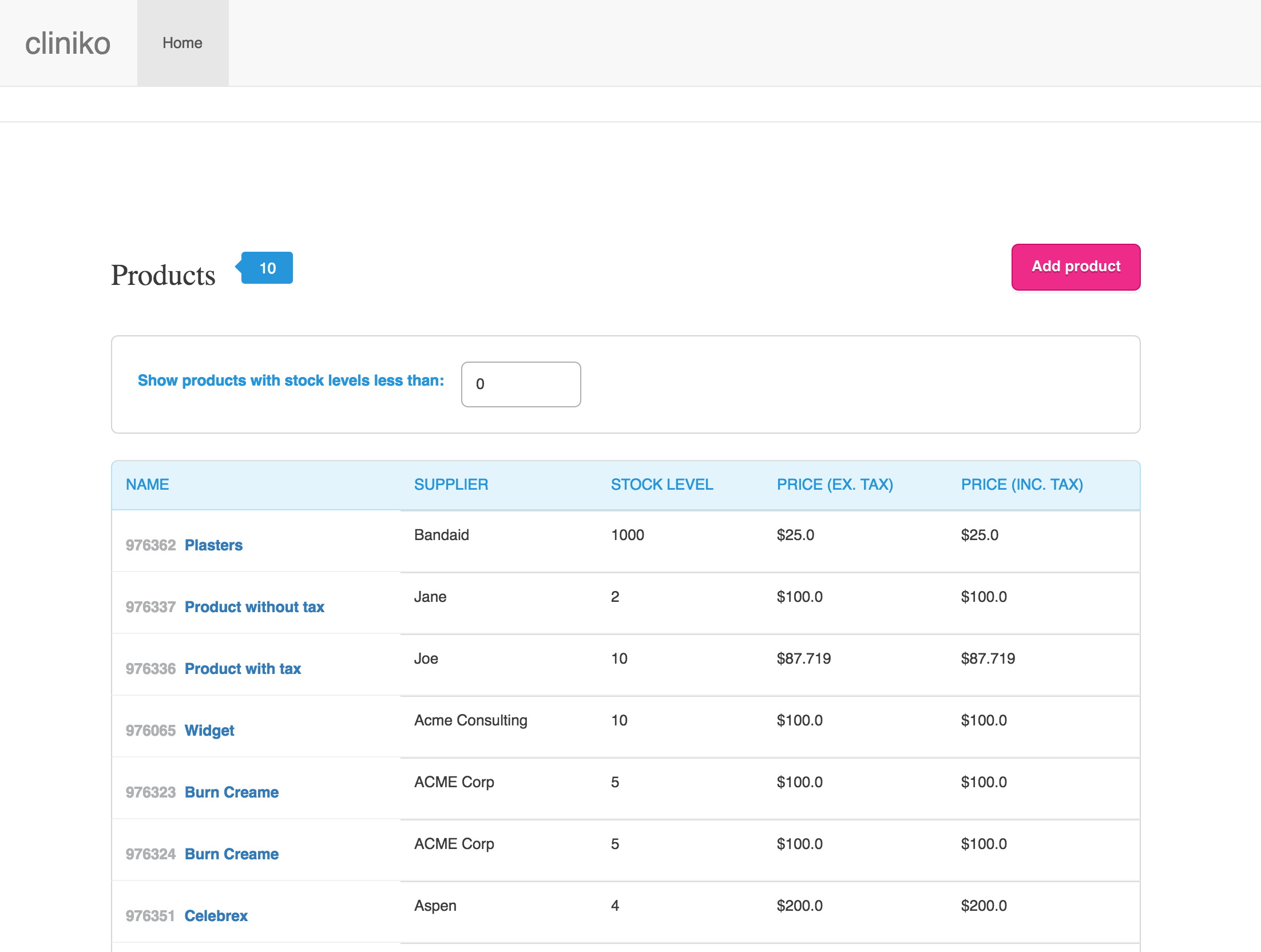The height and width of the screenshot is (952, 1261).
Task: Open Burn Creame product 976324
Action: (x=232, y=854)
